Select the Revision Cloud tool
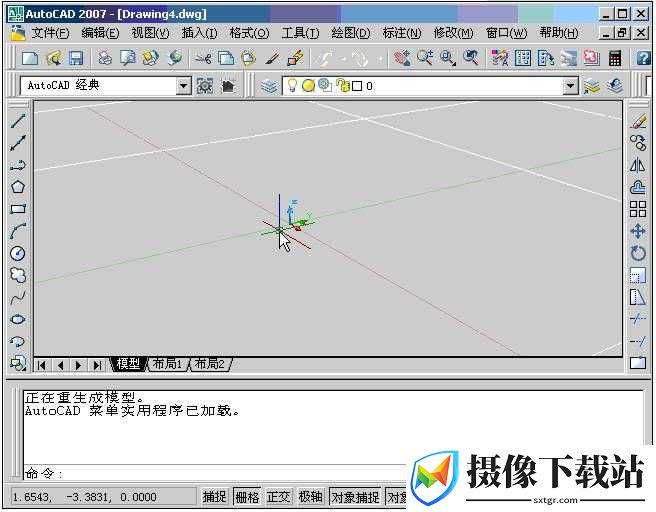 tap(18, 275)
